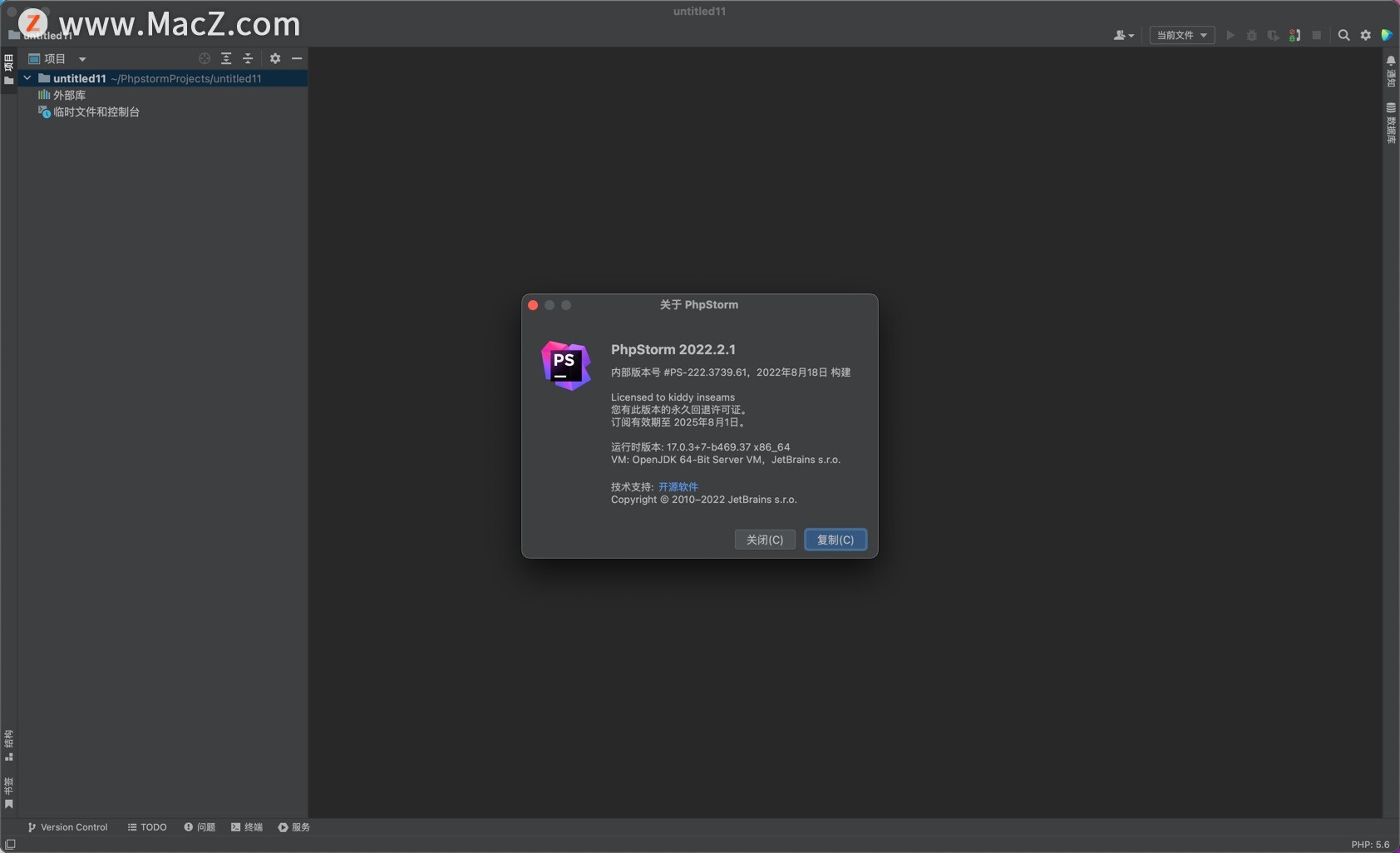
Task: Open the 问题 problems tool window
Action: 200,827
